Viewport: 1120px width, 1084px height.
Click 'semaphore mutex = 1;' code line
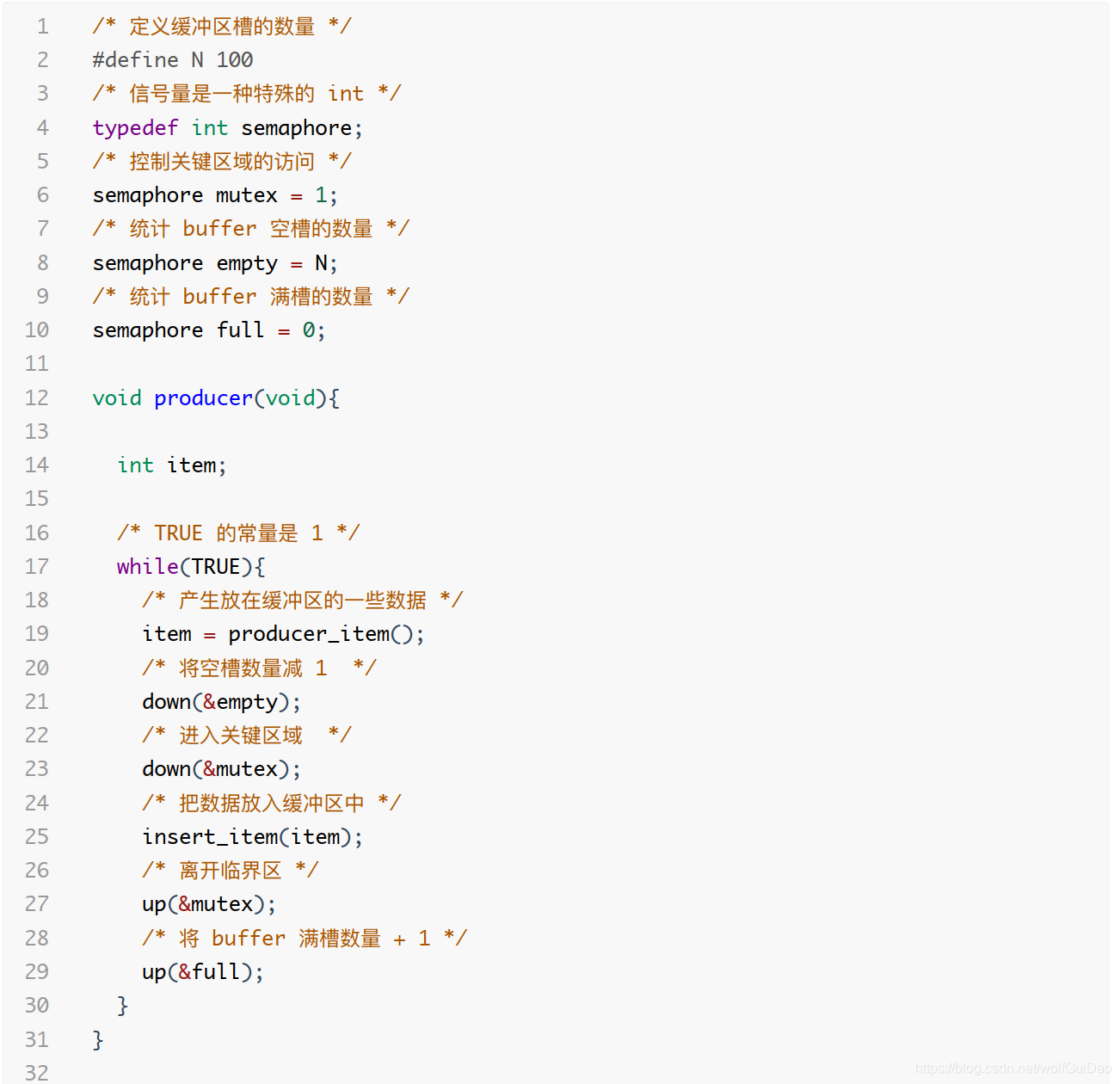215,195
